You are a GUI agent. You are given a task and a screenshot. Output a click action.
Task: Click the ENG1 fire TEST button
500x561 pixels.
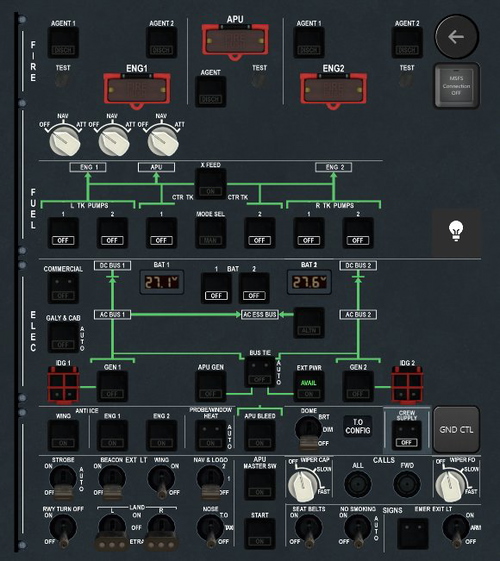tap(63, 81)
